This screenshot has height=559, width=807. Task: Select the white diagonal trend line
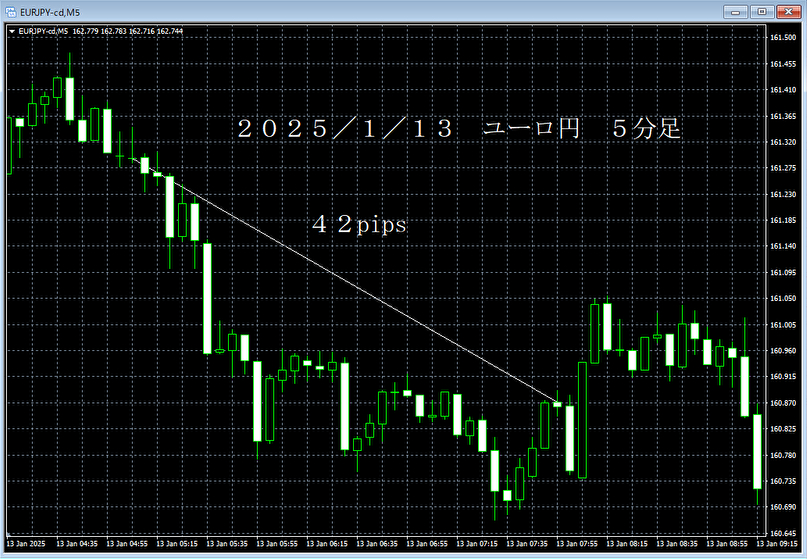345,281
